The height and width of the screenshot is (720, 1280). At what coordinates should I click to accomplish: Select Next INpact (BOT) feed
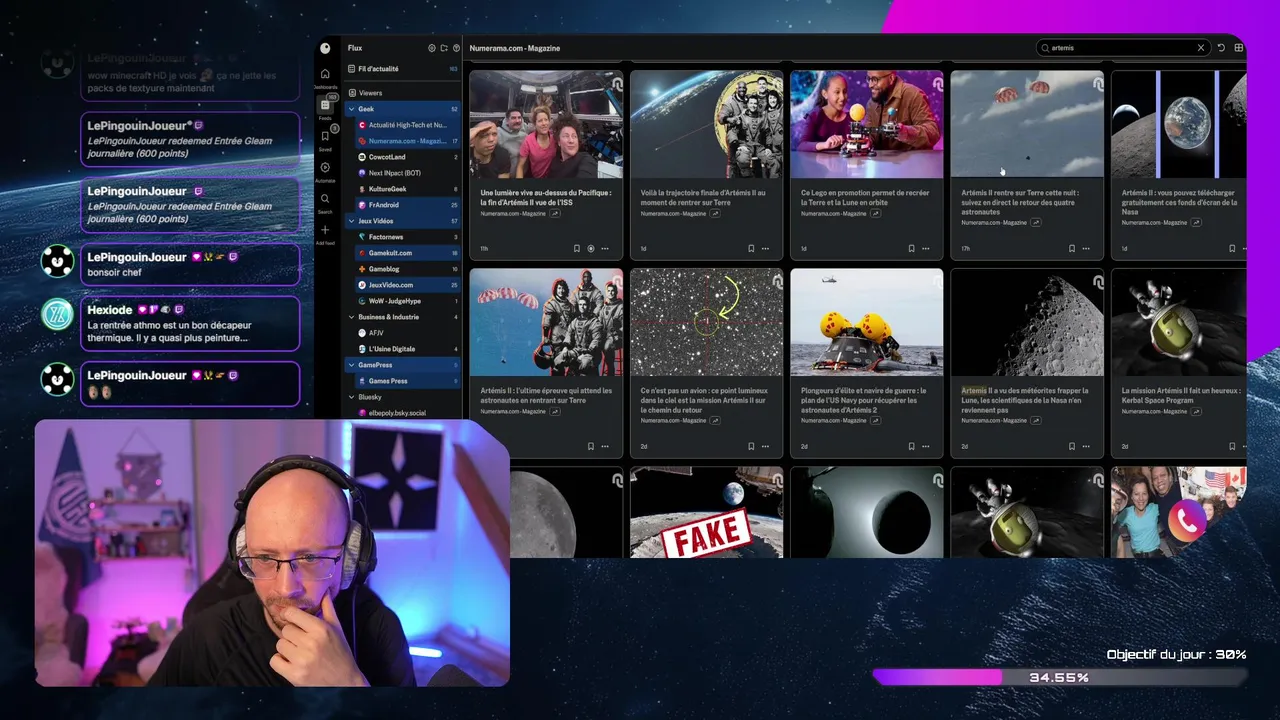[x=408, y=173]
